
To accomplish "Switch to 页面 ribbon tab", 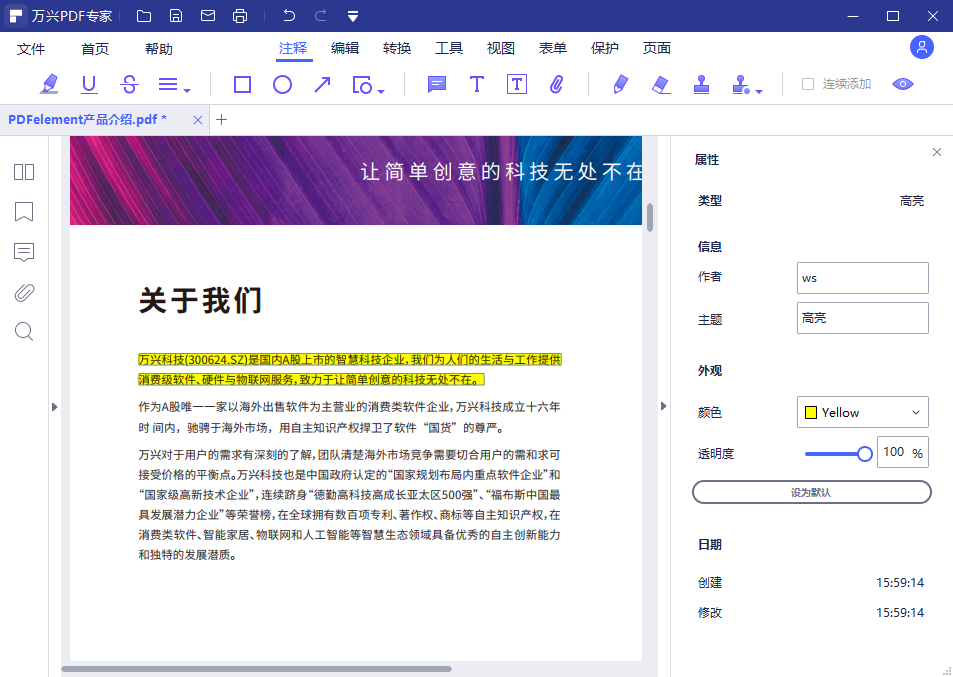I will 656,48.
